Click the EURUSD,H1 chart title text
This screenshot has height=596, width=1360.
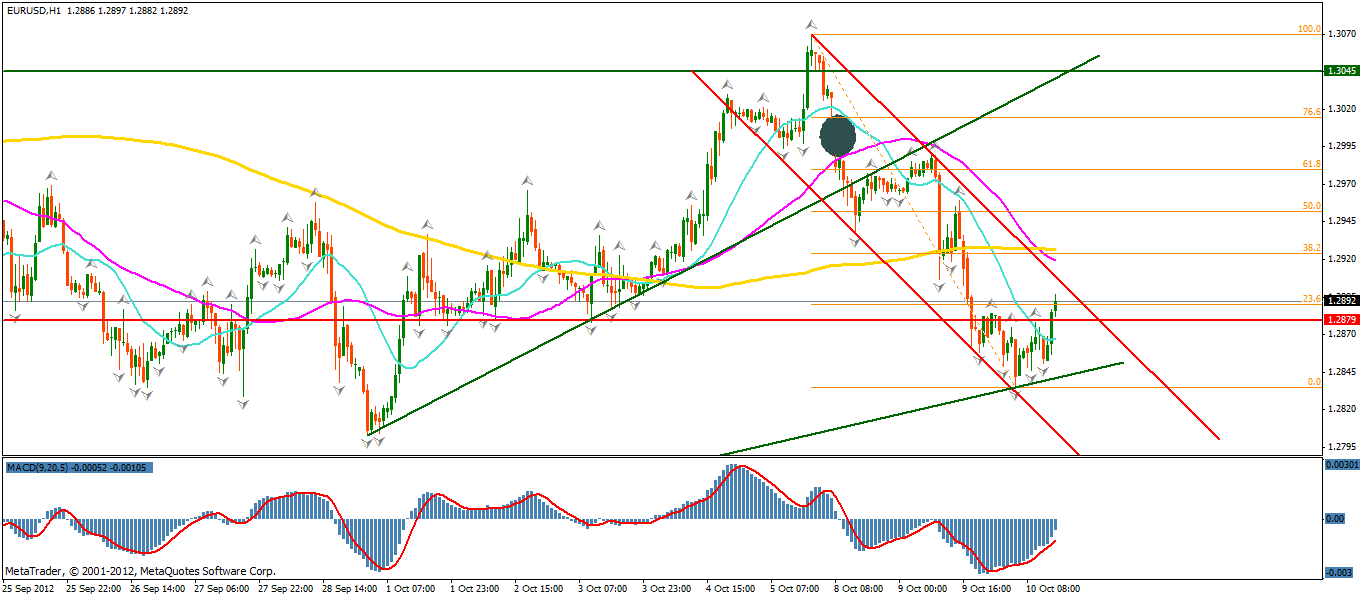32,10
